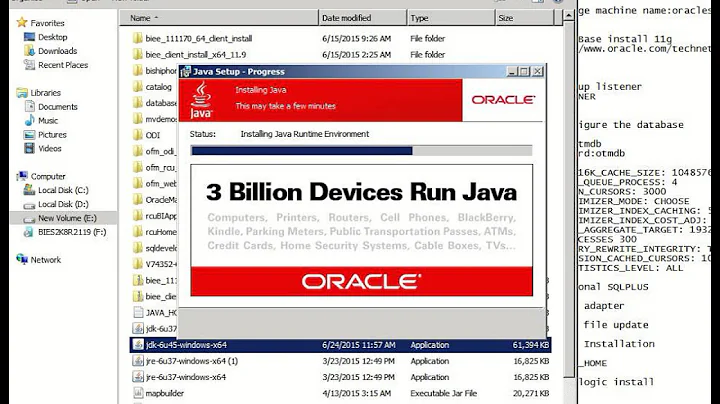Click the ODI folder icon
This screenshot has width=720, height=404.
click(138, 135)
